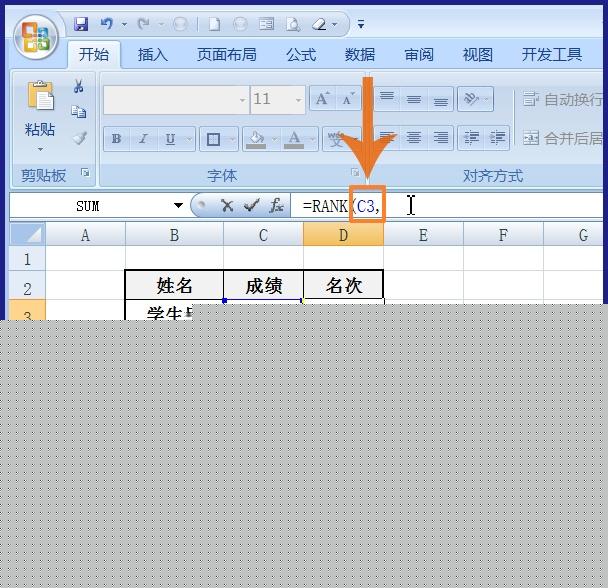608x588 pixels.
Task: Expand the 粘贴 paste options arrow
Action: coord(40,149)
